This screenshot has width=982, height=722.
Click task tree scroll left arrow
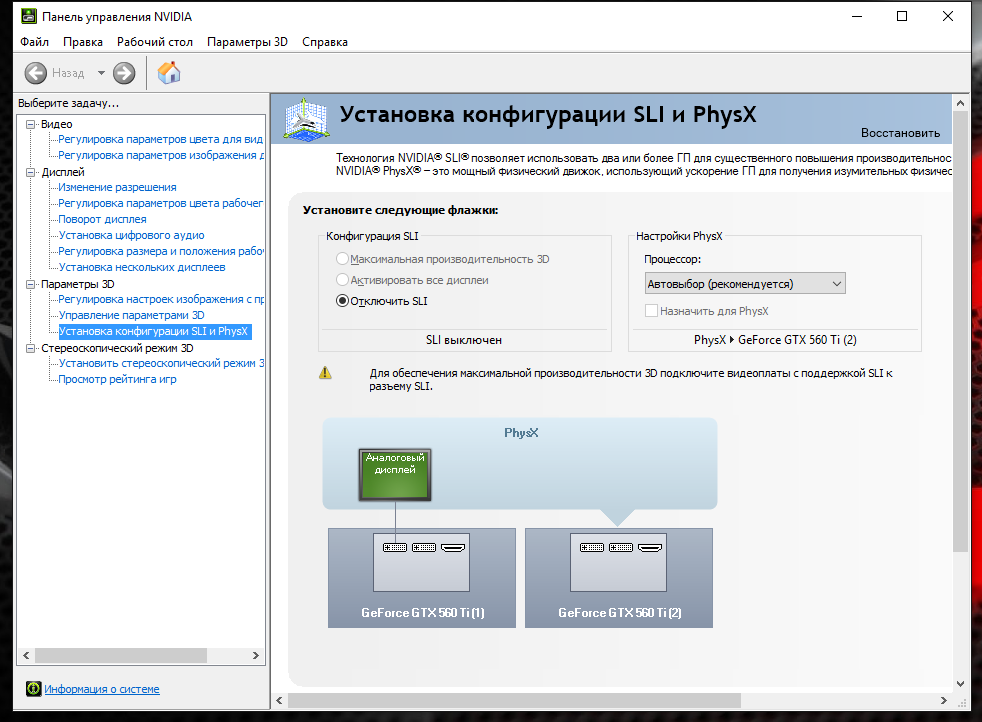coord(26,655)
